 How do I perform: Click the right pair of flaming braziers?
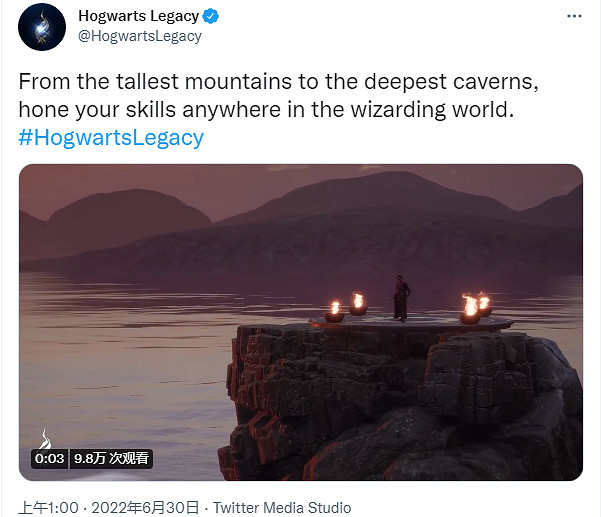click(x=476, y=309)
